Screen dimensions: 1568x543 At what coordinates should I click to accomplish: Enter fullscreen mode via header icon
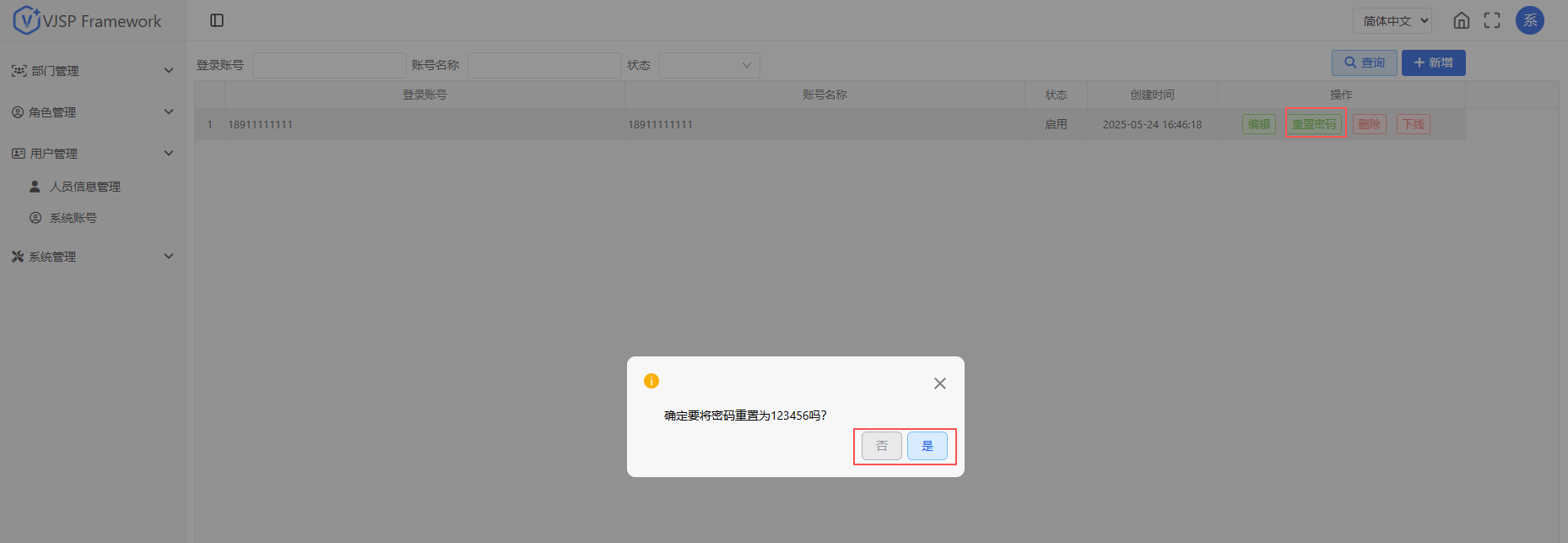pyautogui.click(x=1492, y=20)
